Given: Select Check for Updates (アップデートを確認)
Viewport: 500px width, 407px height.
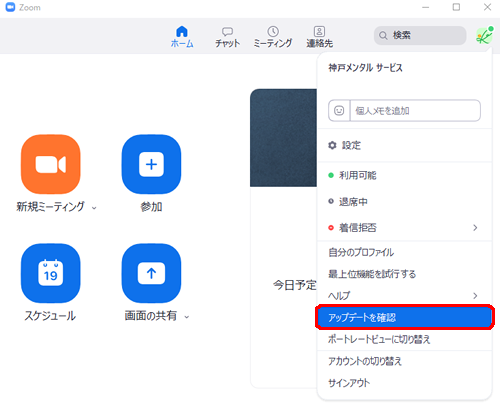Looking at the screenshot, I should (x=404, y=317).
